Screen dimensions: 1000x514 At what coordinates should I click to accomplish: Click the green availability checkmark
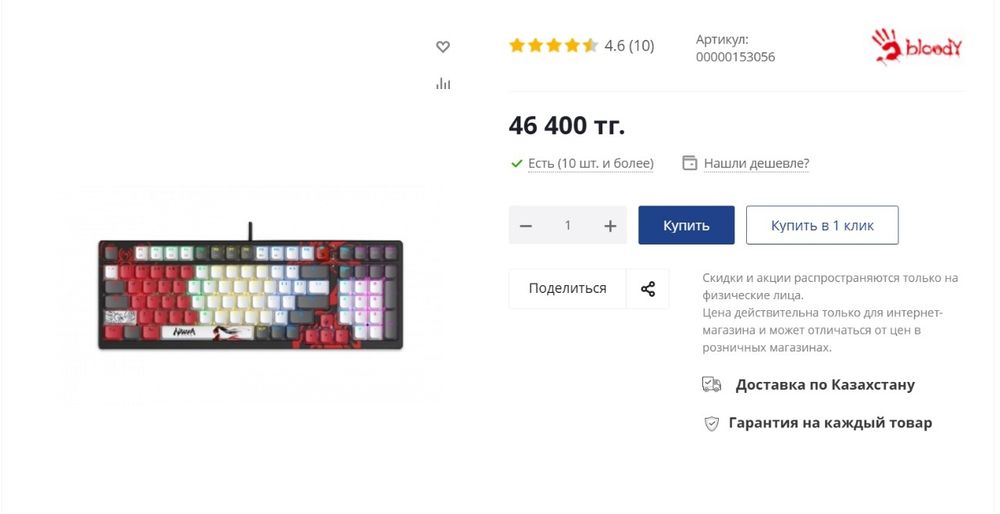pyautogui.click(x=517, y=163)
